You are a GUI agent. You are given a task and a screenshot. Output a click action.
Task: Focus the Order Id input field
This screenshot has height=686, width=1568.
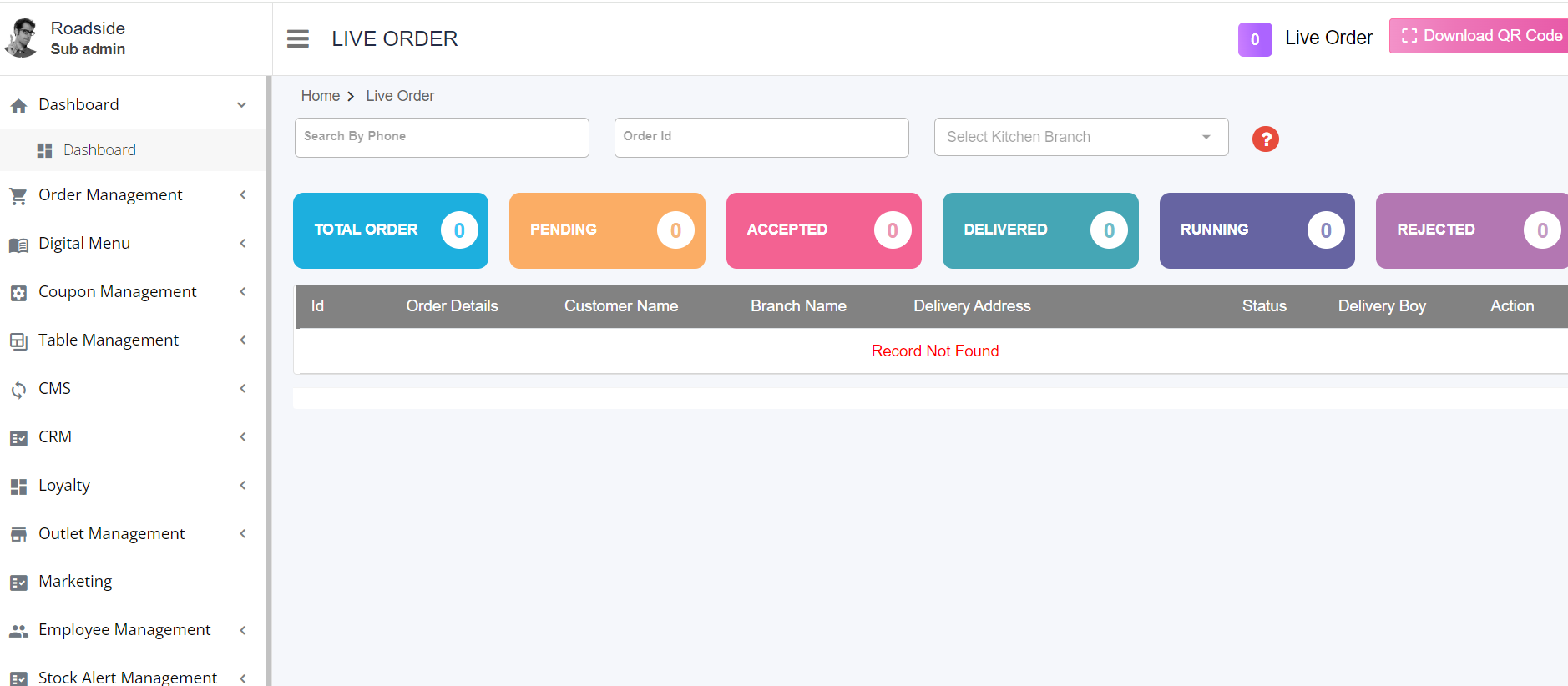point(761,137)
